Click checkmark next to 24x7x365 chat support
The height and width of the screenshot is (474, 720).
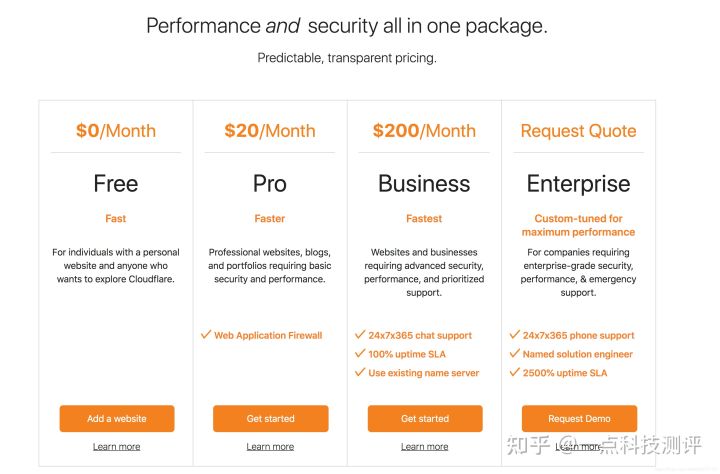point(360,335)
